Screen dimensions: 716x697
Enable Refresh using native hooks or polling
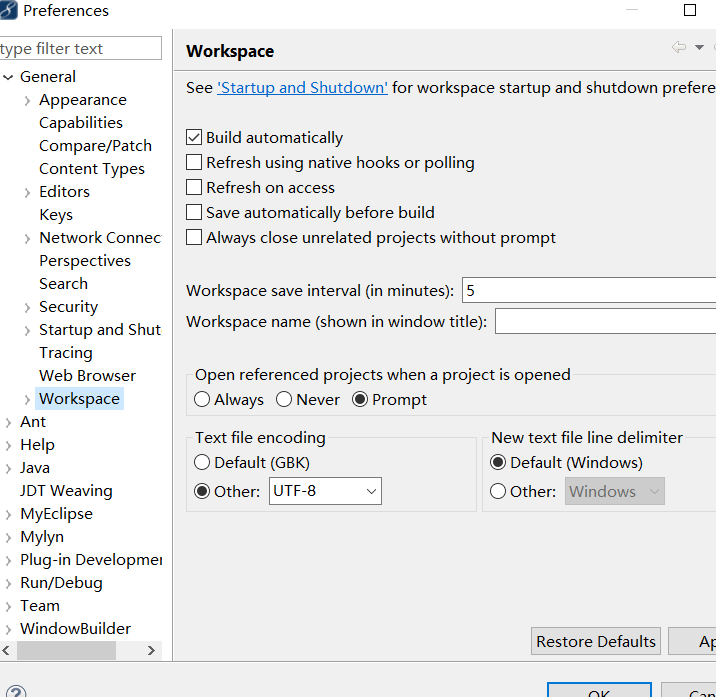pos(194,162)
